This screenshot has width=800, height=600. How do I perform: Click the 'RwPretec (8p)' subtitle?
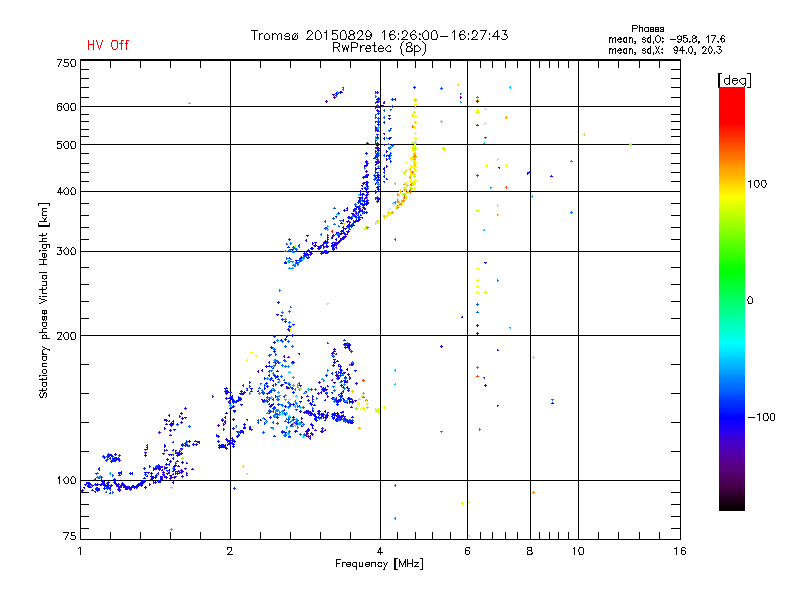(379, 48)
